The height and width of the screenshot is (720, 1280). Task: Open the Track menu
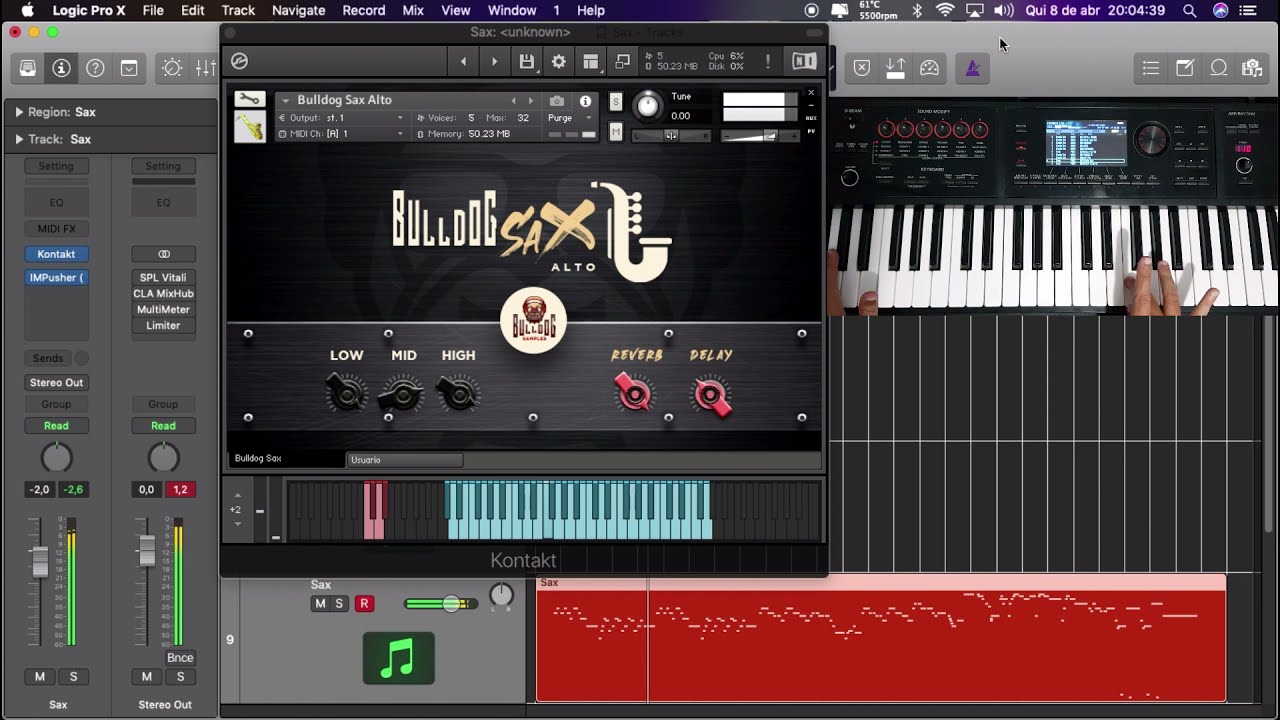click(238, 10)
